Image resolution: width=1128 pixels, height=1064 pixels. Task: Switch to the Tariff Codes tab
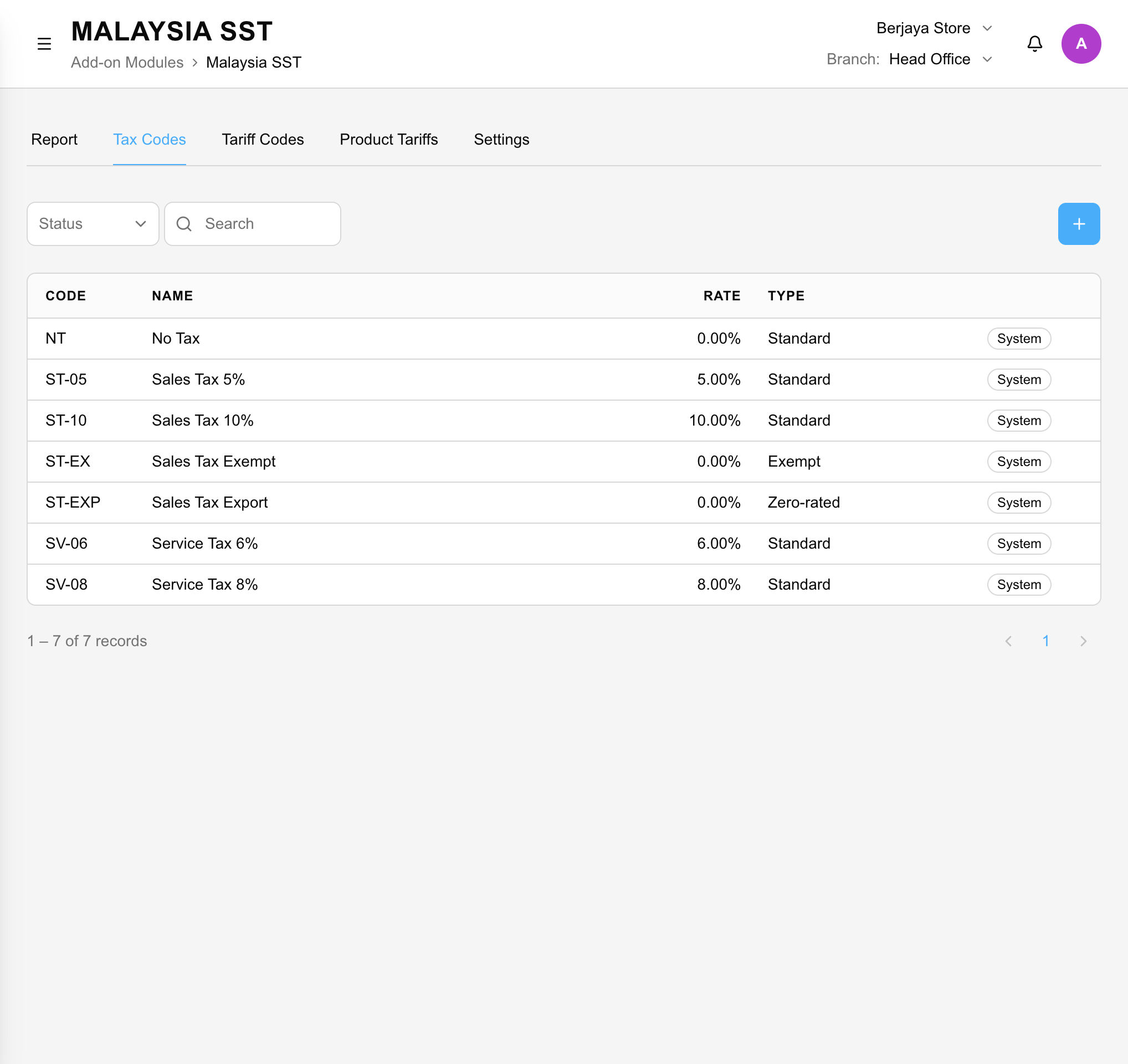(x=263, y=140)
